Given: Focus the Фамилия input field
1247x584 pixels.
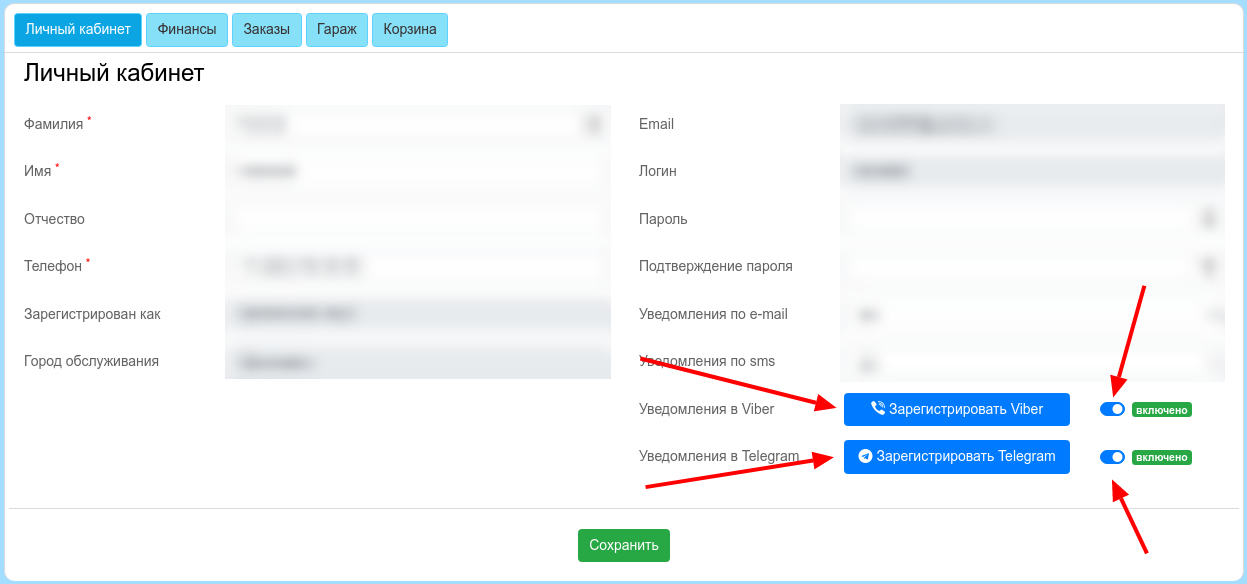Looking at the screenshot, I should coord(418,124).
